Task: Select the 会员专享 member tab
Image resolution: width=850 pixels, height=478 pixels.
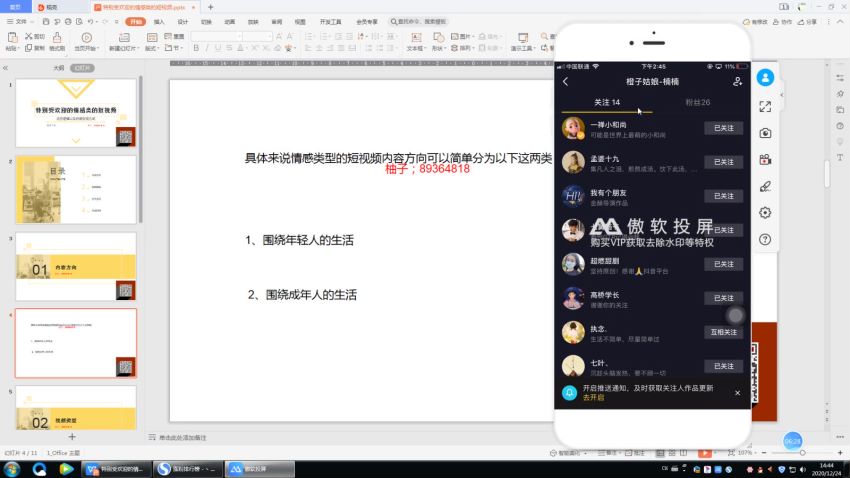Action: (366, 22)
